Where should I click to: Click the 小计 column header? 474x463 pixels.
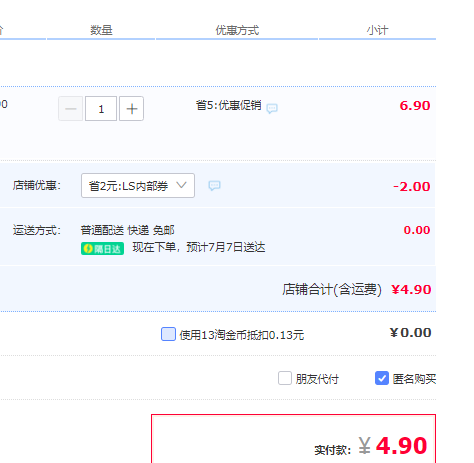click(x=378, y=30)
